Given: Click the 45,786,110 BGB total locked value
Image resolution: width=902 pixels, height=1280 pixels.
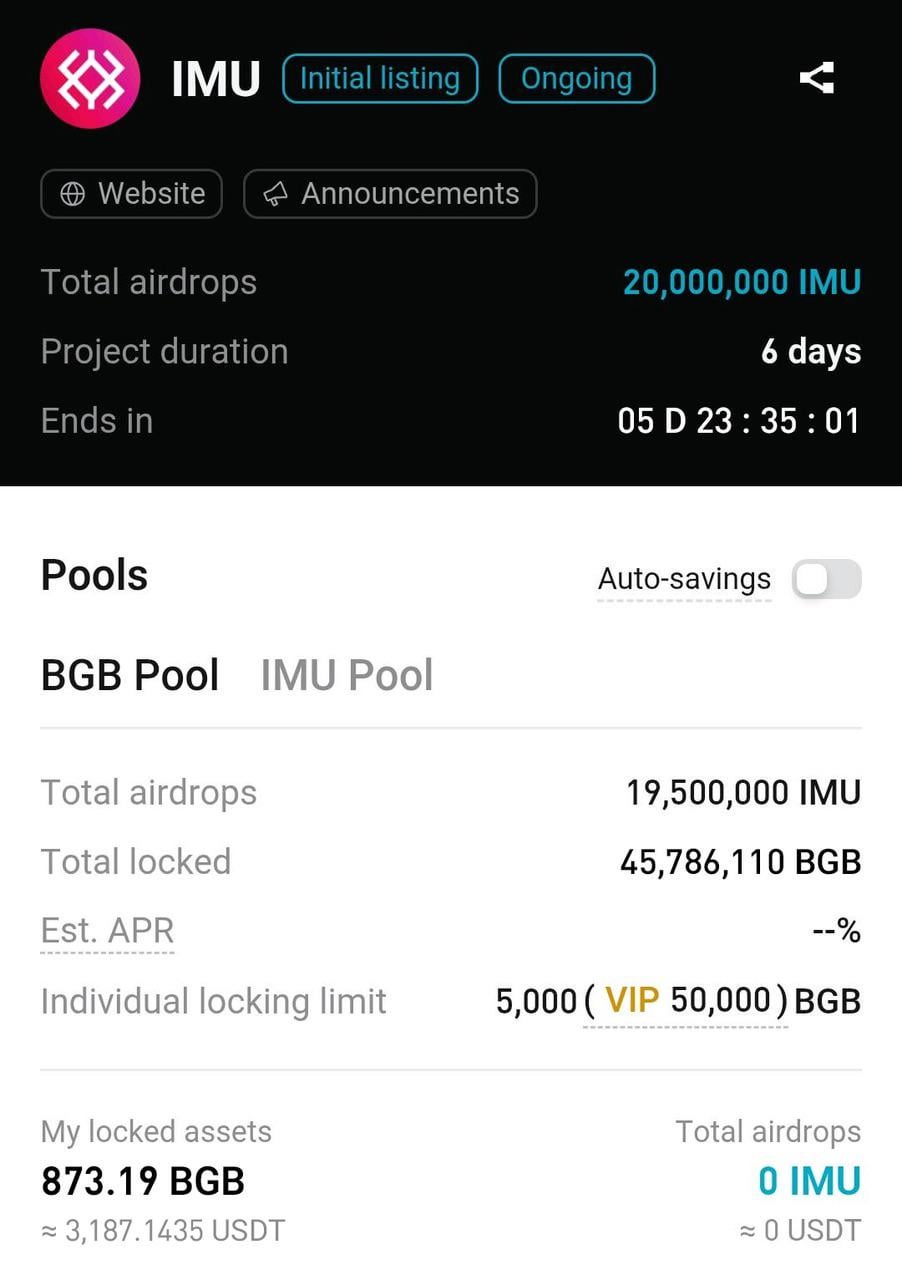Looking at the screenshot, I should [740, 862].
